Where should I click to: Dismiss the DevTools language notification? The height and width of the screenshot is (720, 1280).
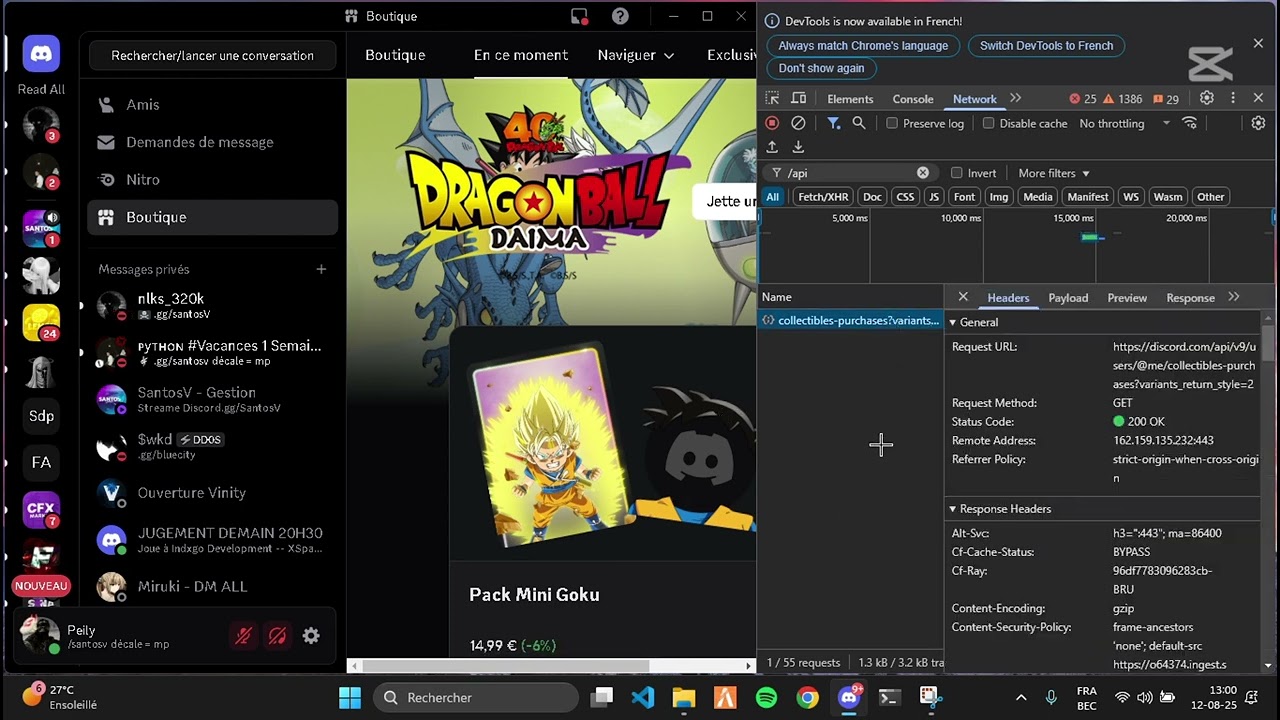(x=1258, y=44)
